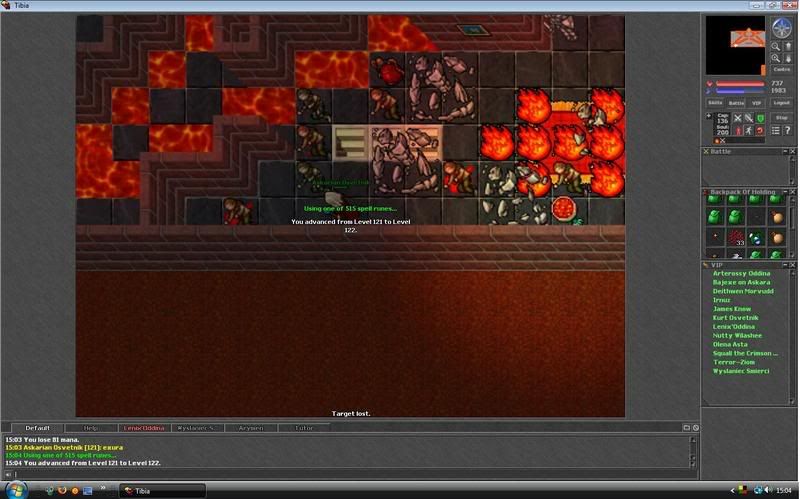Image resolution: width=800 pixels, height=499 pixels.
Task: Click the Stop button
Action: [782, 118]
